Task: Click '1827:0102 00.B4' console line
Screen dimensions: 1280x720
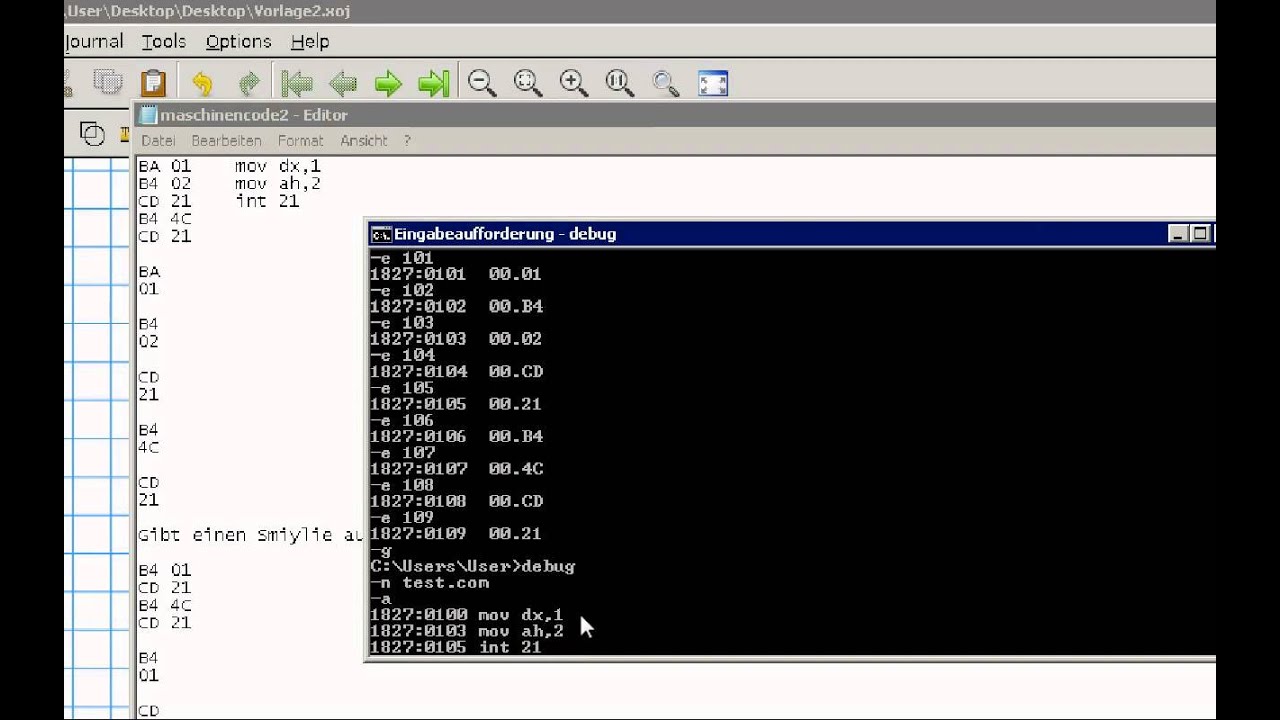Action: (457, 306)
